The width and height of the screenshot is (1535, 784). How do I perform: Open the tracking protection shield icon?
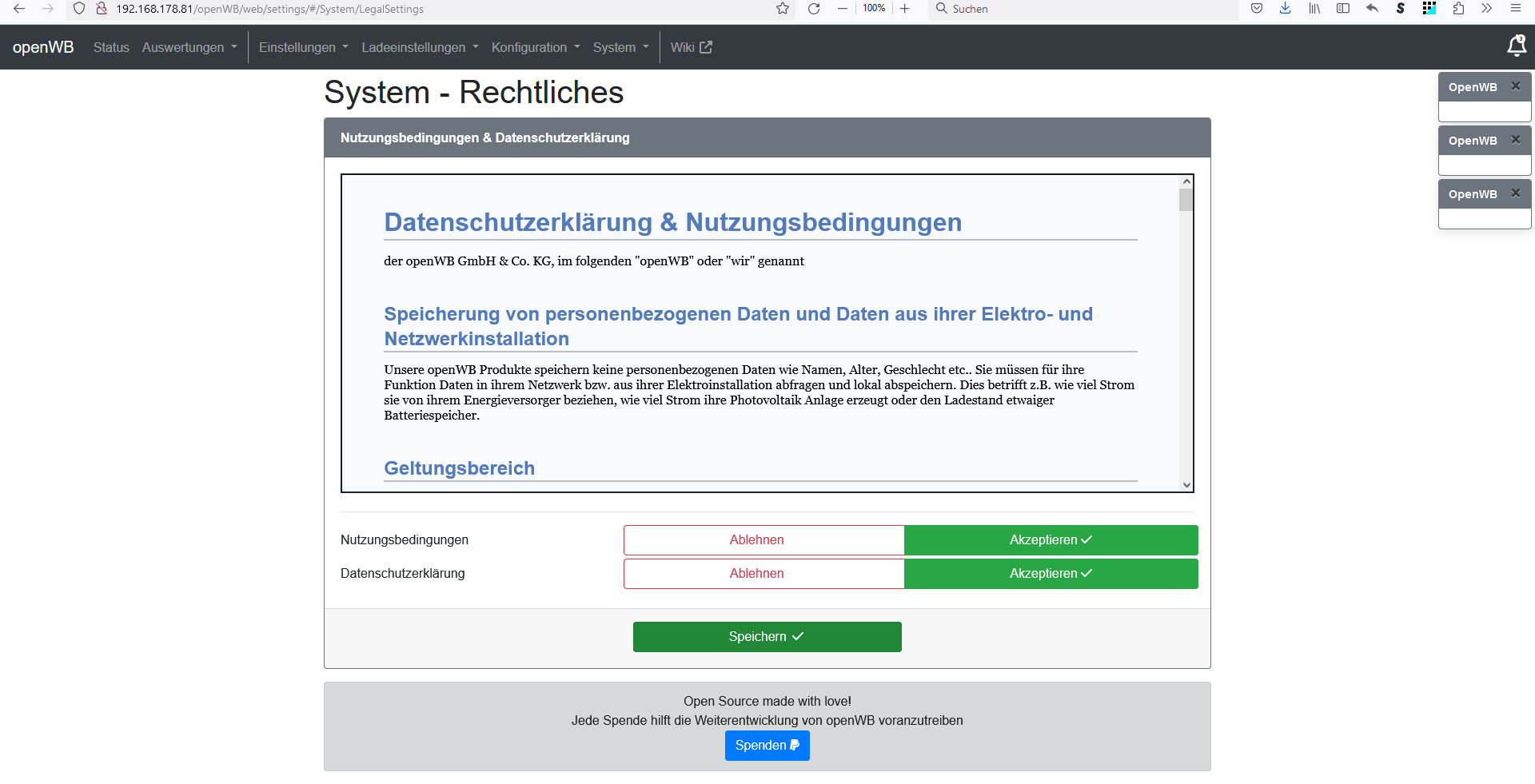point(79,9)
